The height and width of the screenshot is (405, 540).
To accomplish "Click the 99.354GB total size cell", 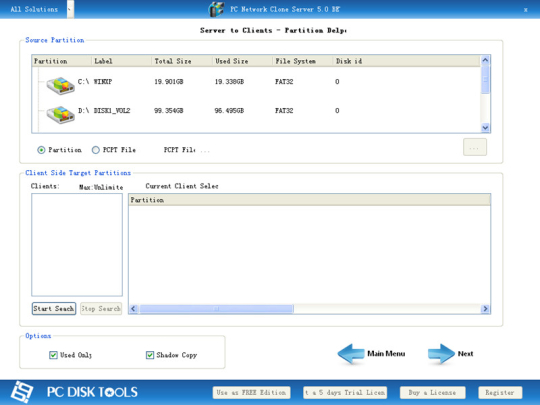I will [x=169, y=111].
